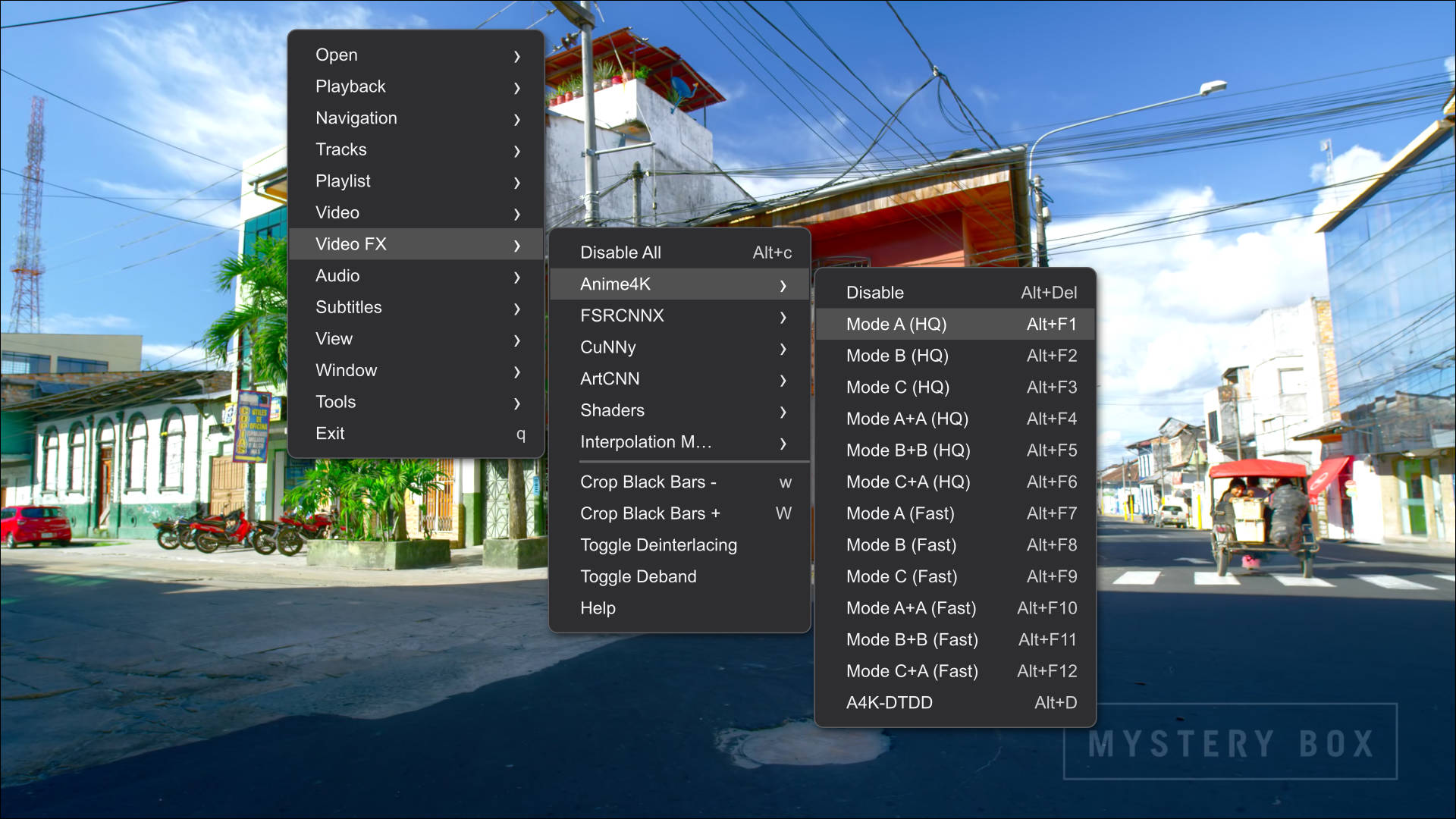Select Anime4K Mode A (Fast)
The height and width of the screenshot is (819, 1456).
coord(955,513)
